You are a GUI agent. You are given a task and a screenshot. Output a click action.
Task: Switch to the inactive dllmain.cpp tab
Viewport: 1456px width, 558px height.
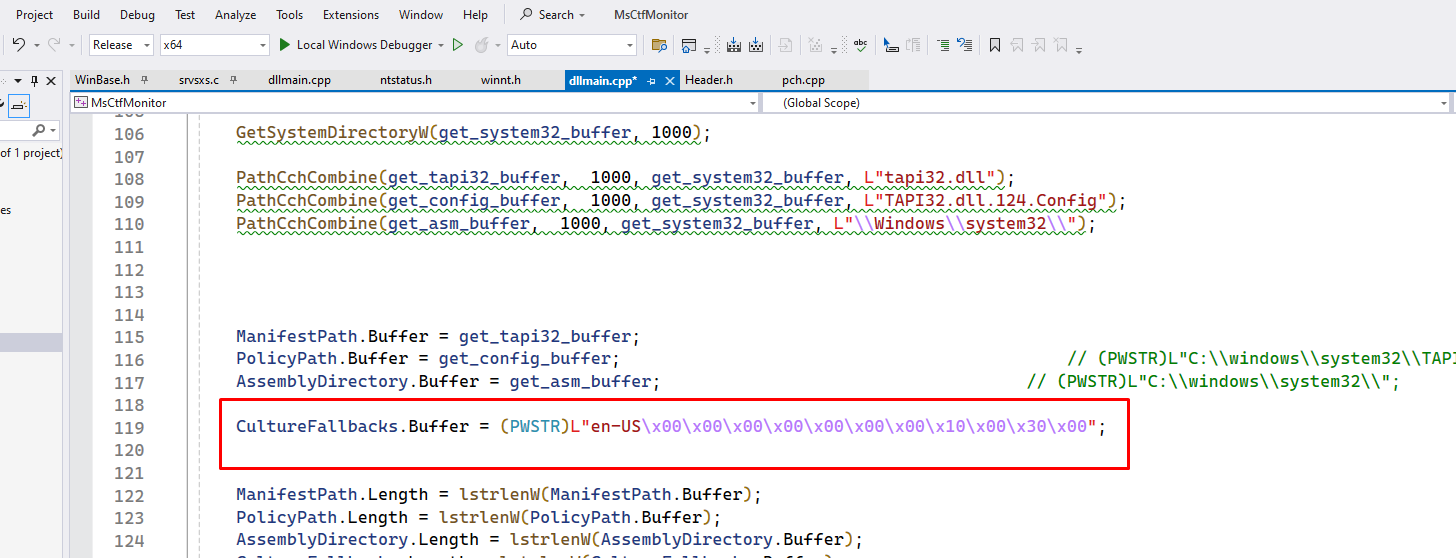click(299, 80)
